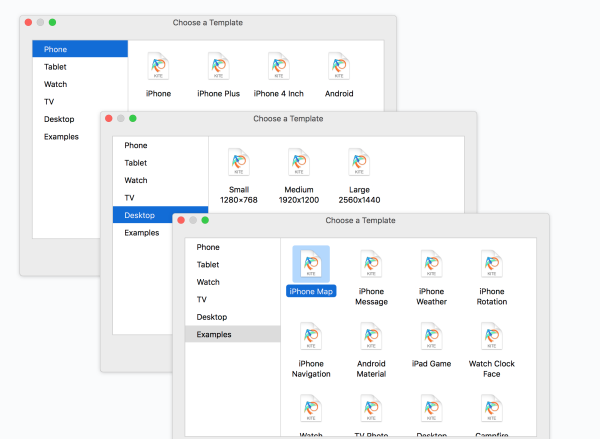Click the highlighted Phone category in sidebar
The image size is (600, 439).
(x=80, y=49)
